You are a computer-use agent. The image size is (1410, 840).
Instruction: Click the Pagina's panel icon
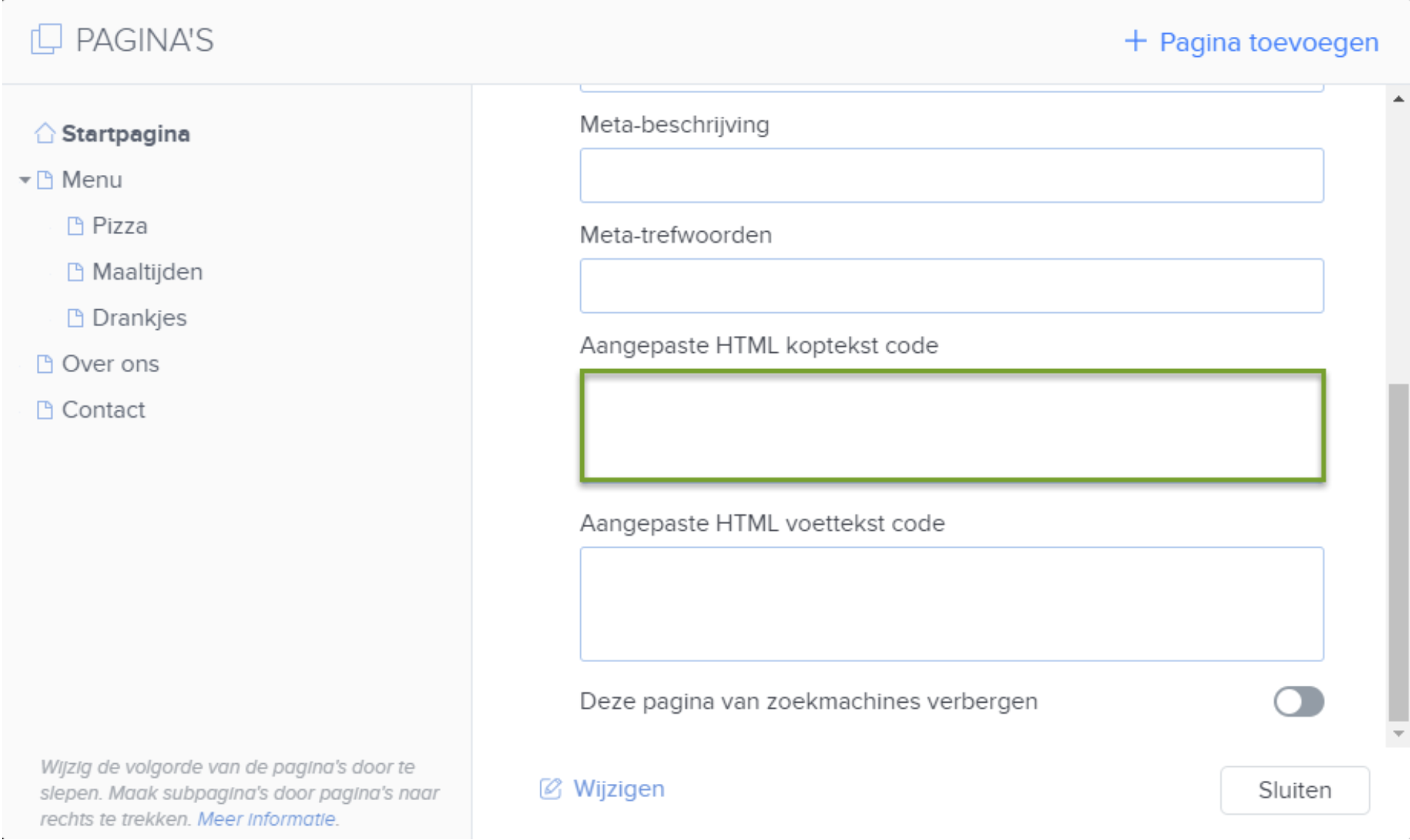[x=46, y=41]
